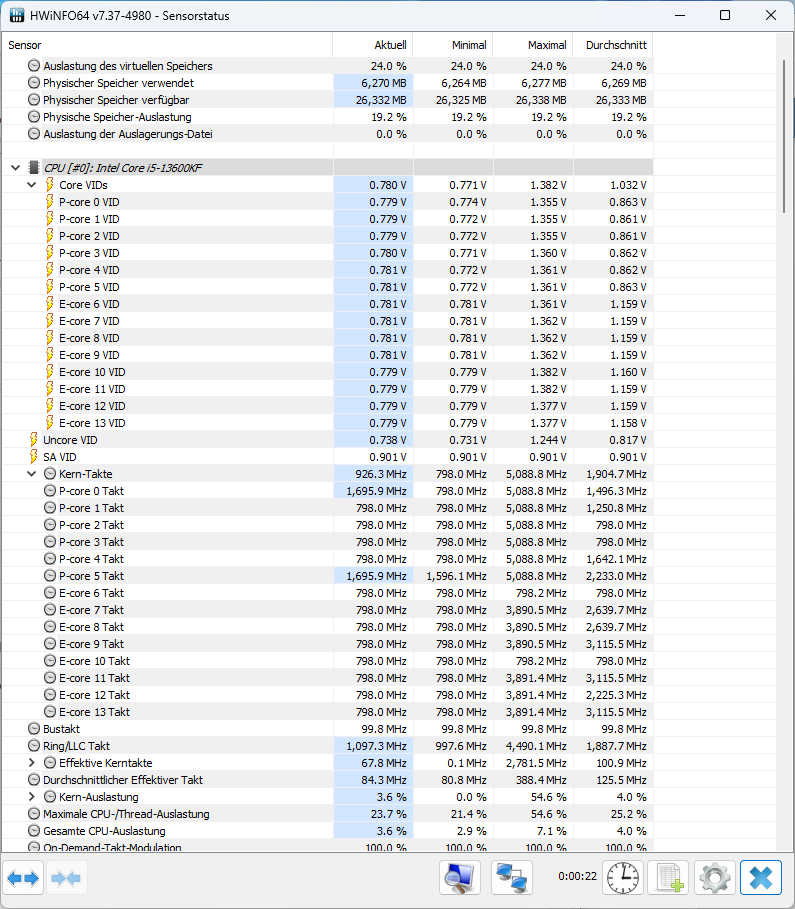Viewport: 795px width, 909px height.
Task: Click the lightning icon next to Core VIDs
Action: coord(50,184)
